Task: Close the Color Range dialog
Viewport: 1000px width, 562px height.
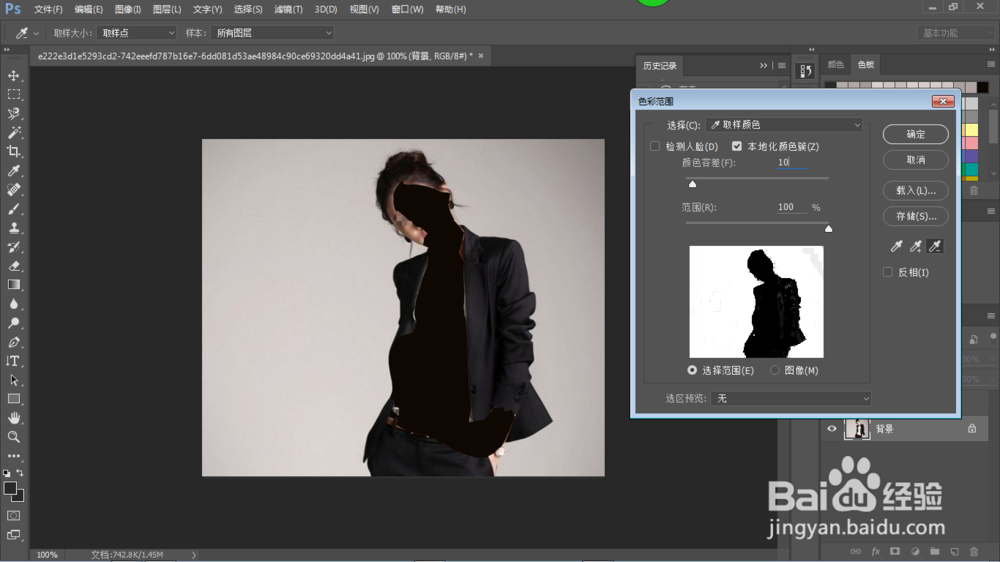Action: pyautogui.click(x=943, y=101)
